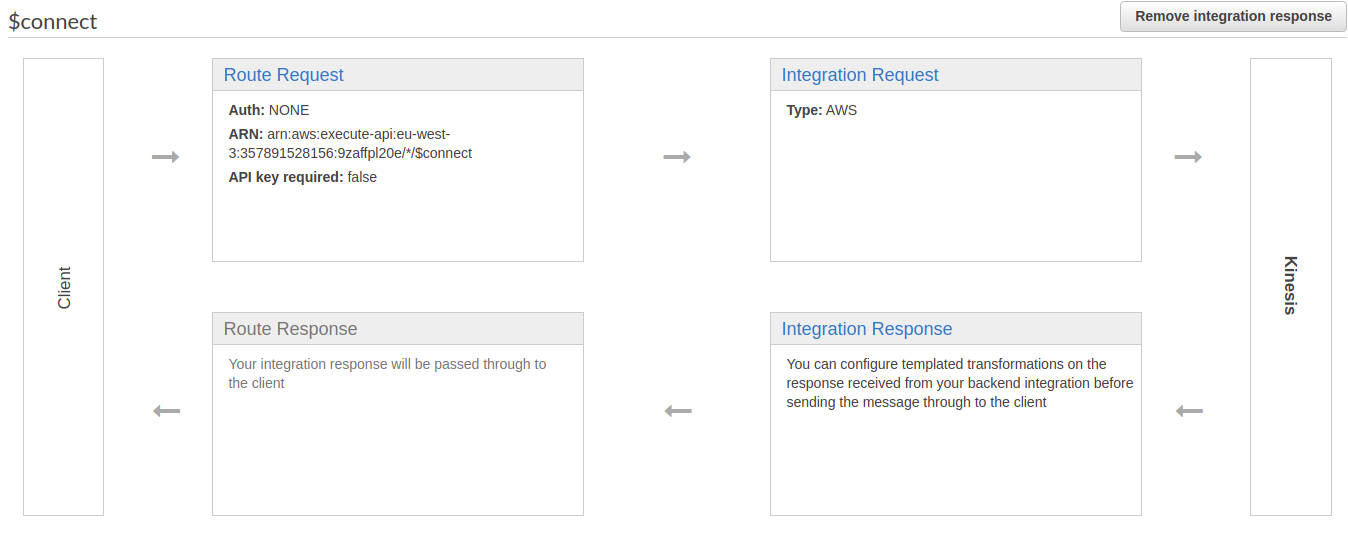Click API key required: false
The height and width of the screenshot is (550, 1348).
point(303,177)
